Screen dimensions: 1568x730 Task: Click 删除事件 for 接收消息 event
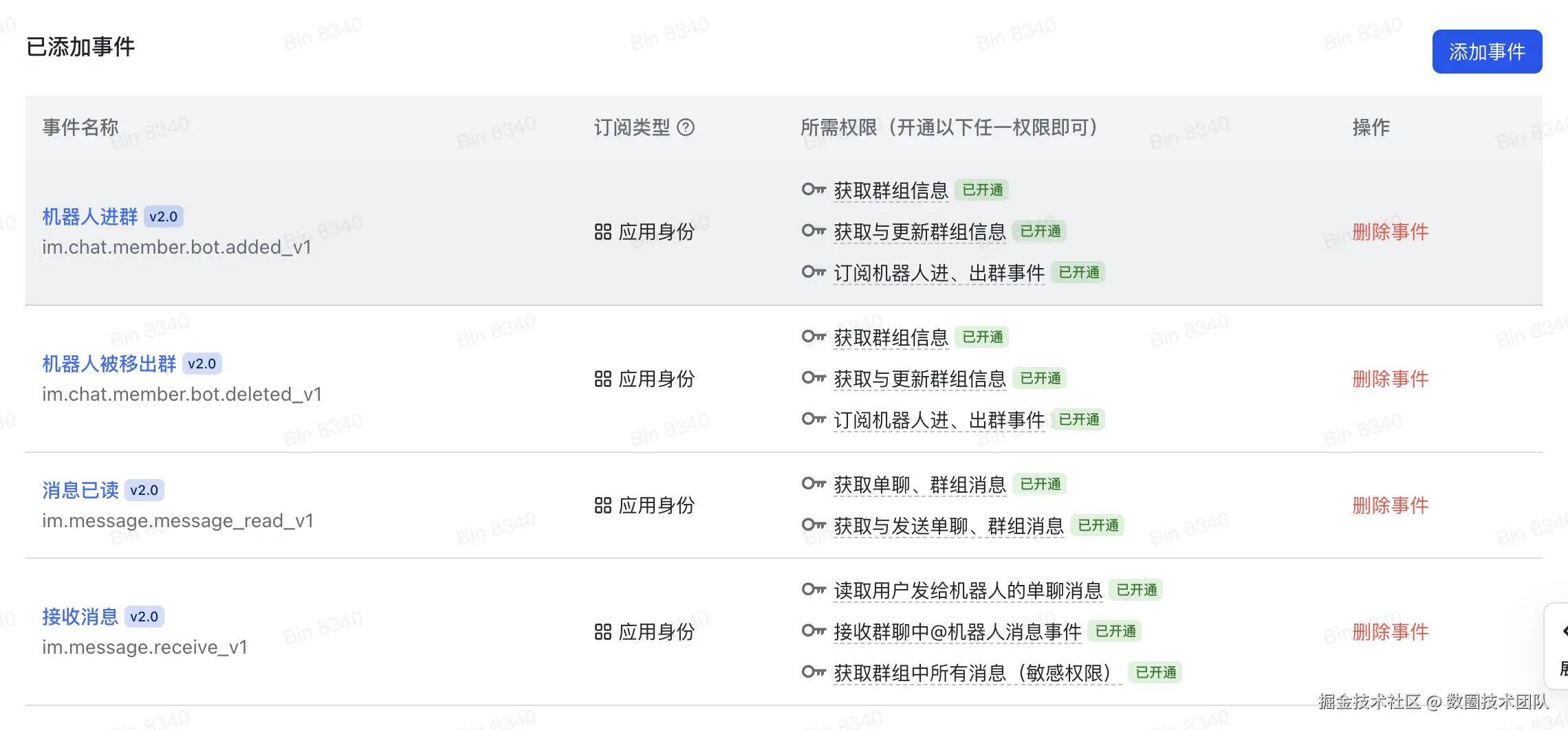(x=1390, y=632)
